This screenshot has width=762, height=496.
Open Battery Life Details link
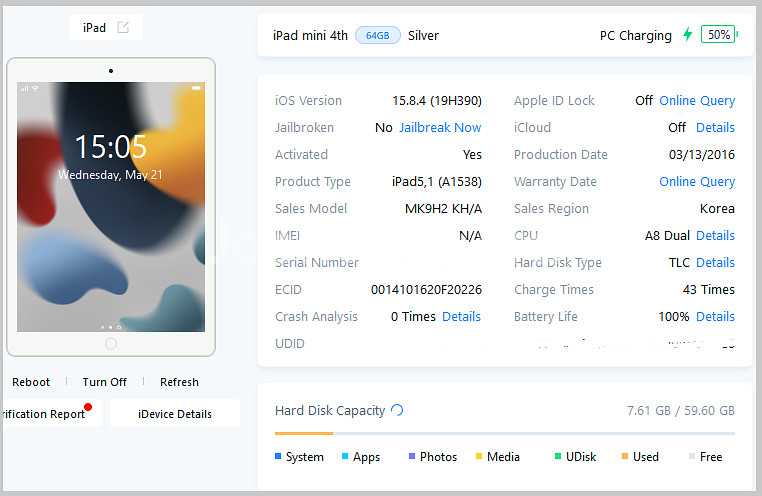click(715, 317)
